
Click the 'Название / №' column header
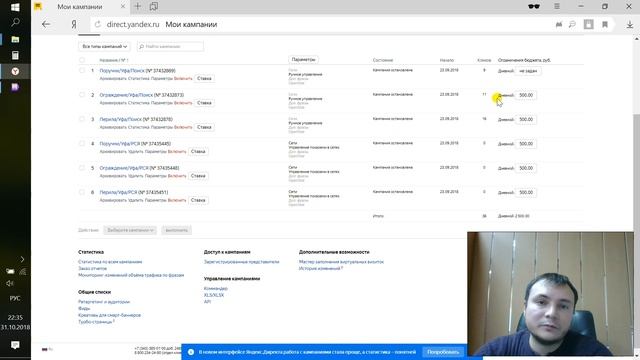(114, 60)
